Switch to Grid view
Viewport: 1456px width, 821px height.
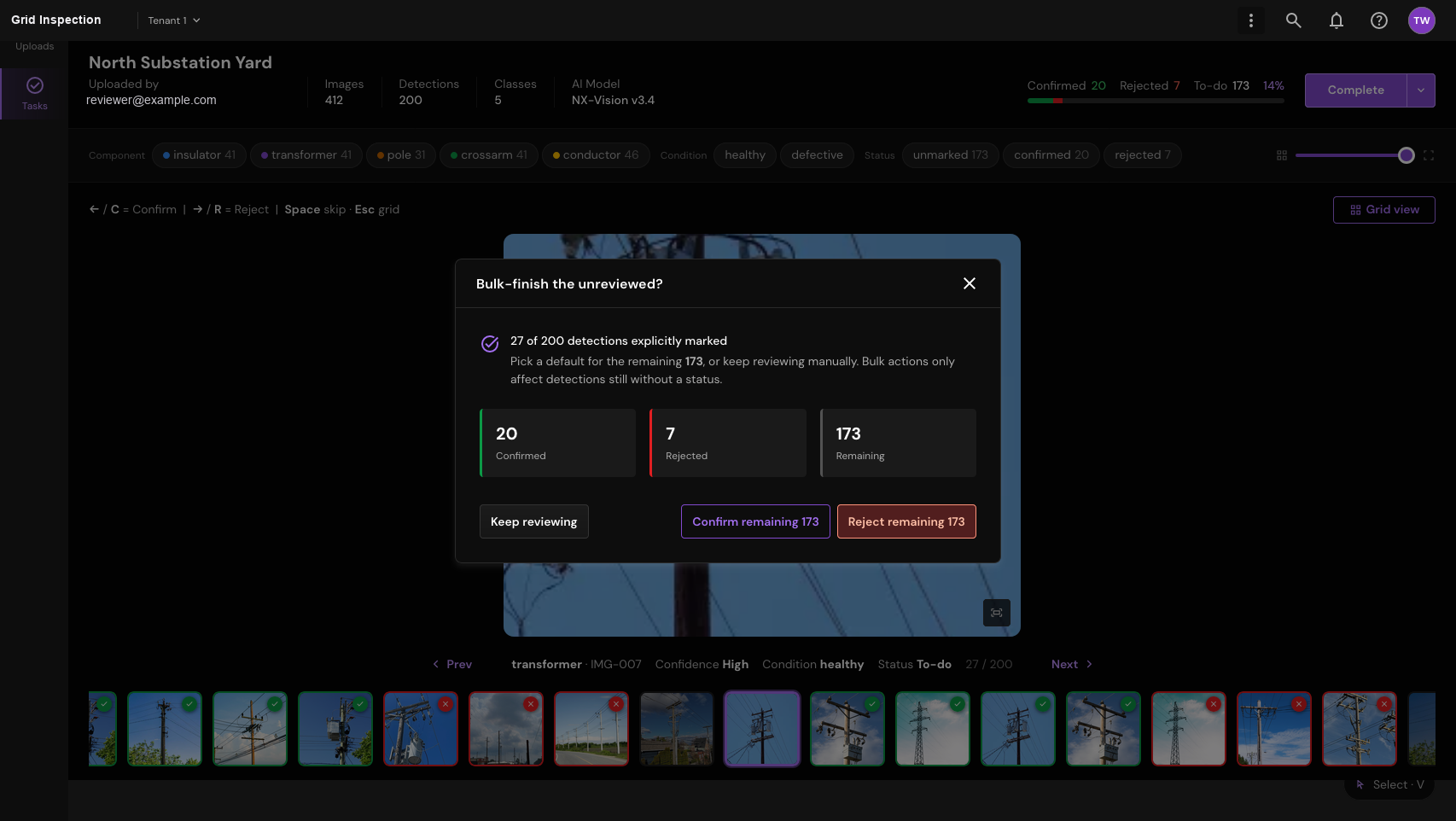click(x=1384, y=210)
